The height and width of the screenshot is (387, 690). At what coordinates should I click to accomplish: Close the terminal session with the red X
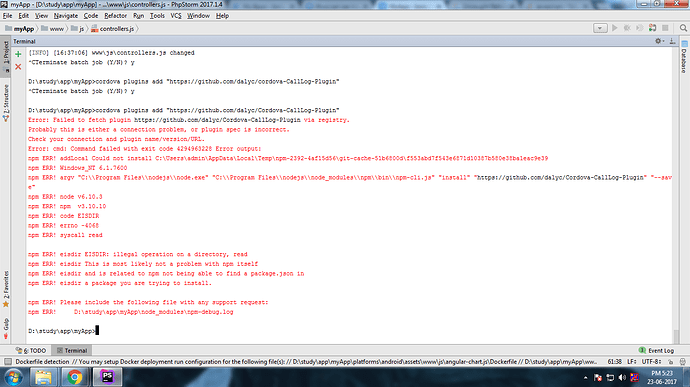click(x=18, y=67)
